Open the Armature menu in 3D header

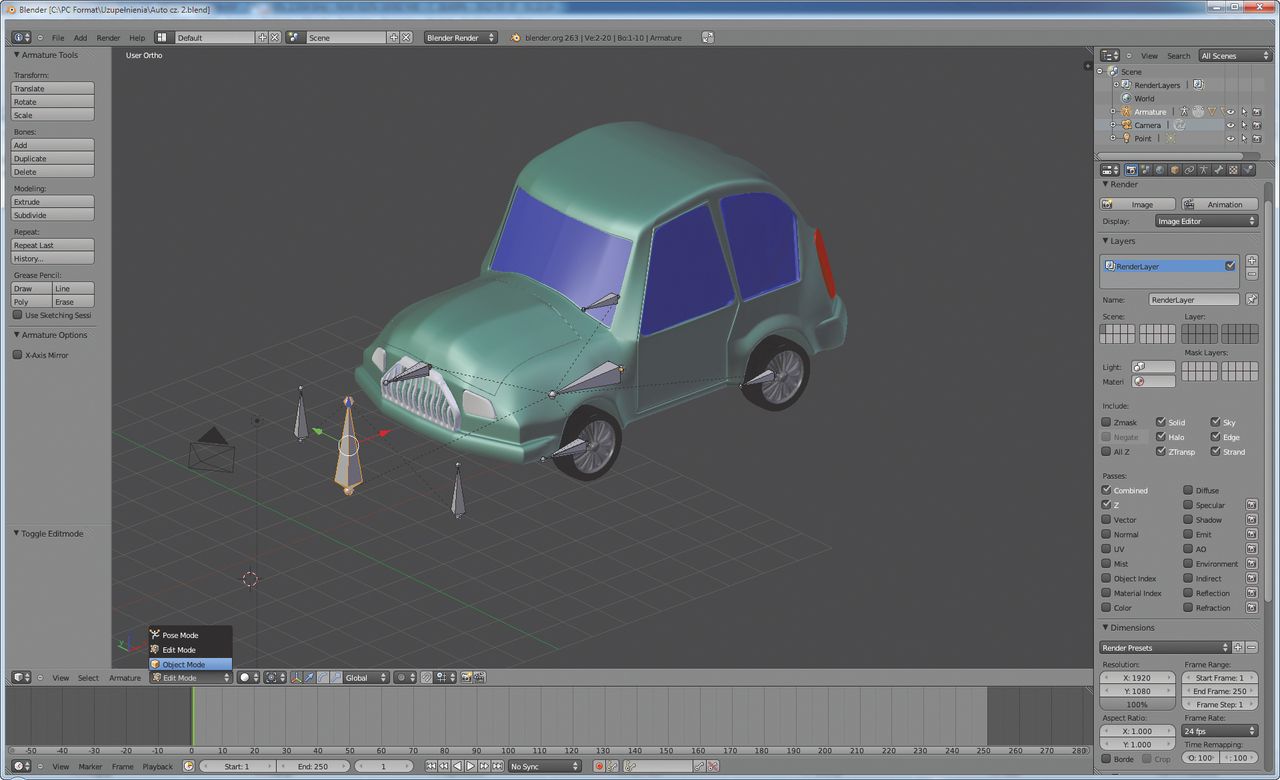coord(125,678)
